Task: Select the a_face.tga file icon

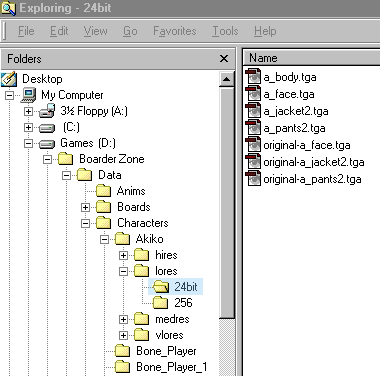Action: (x=253, y=94)
